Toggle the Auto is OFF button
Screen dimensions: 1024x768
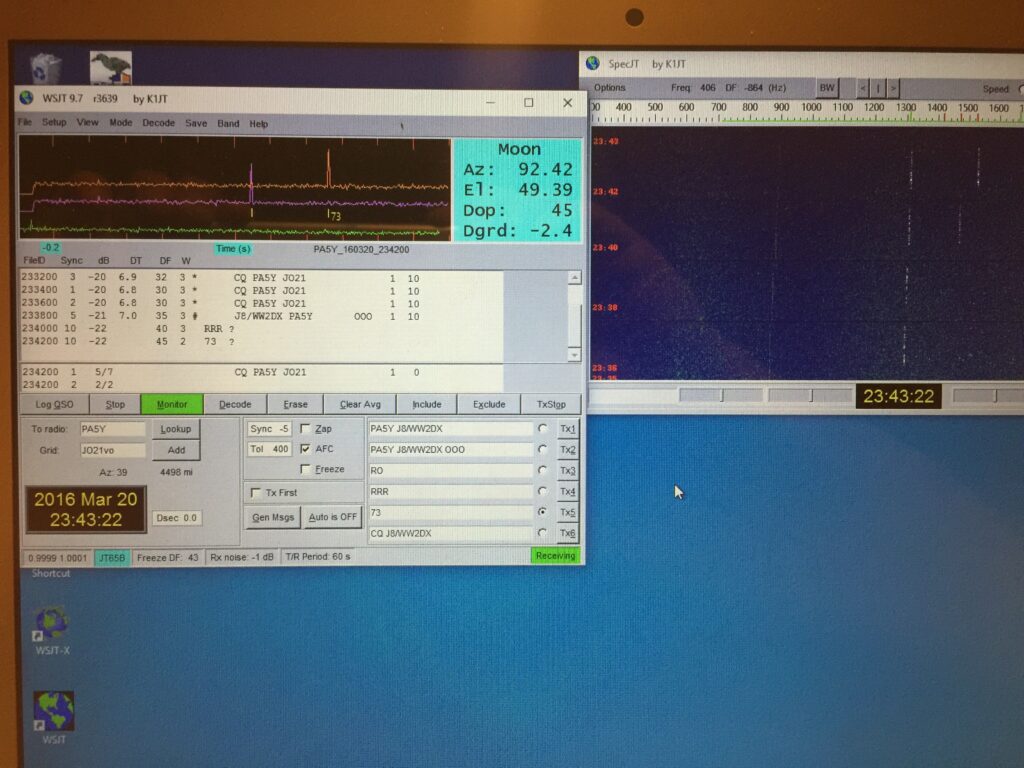point(333,517)
